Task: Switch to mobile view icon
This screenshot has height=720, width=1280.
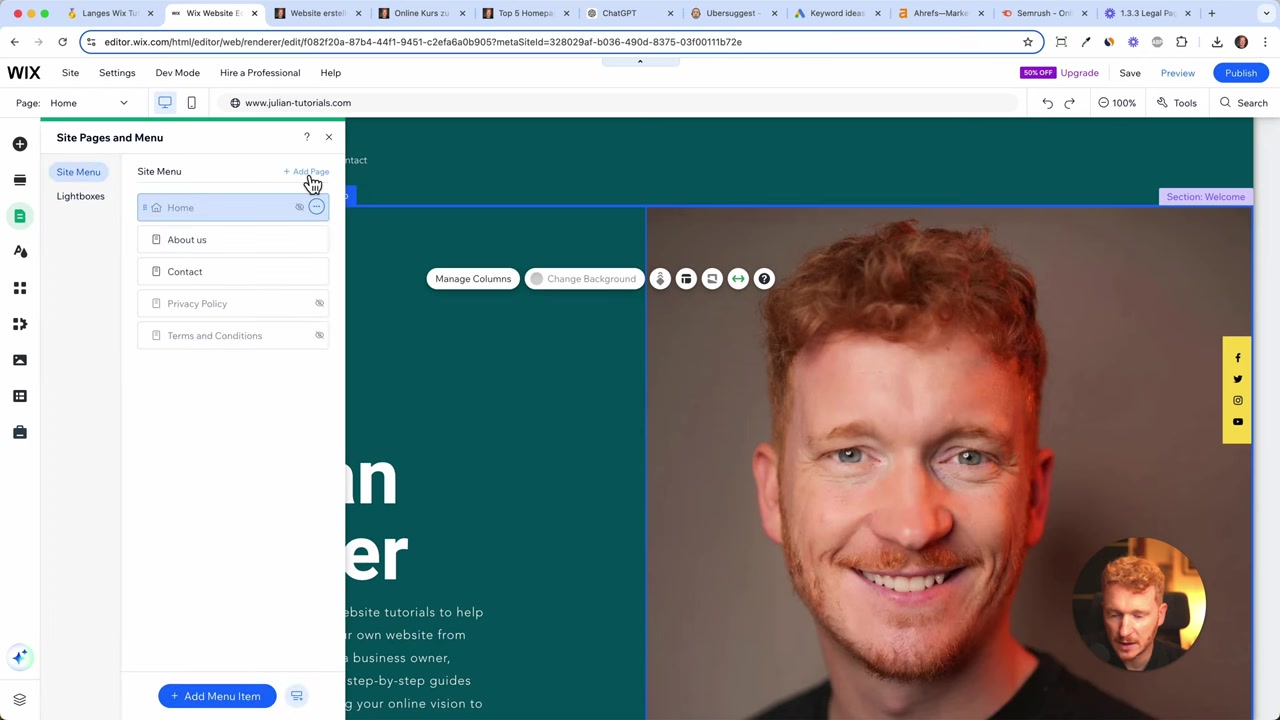Action: point(191,103)
